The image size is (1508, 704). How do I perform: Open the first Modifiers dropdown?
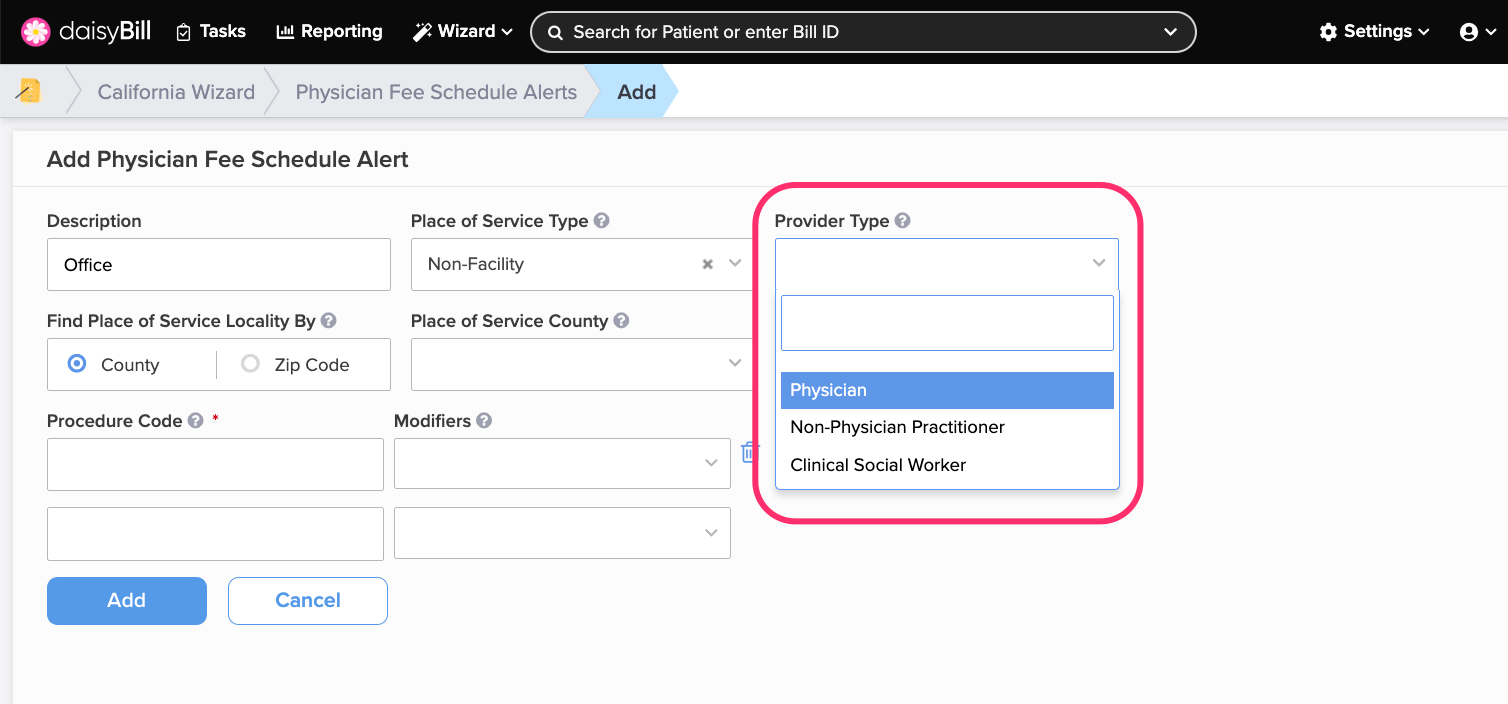pyautogui.click(x=562, y=464)
